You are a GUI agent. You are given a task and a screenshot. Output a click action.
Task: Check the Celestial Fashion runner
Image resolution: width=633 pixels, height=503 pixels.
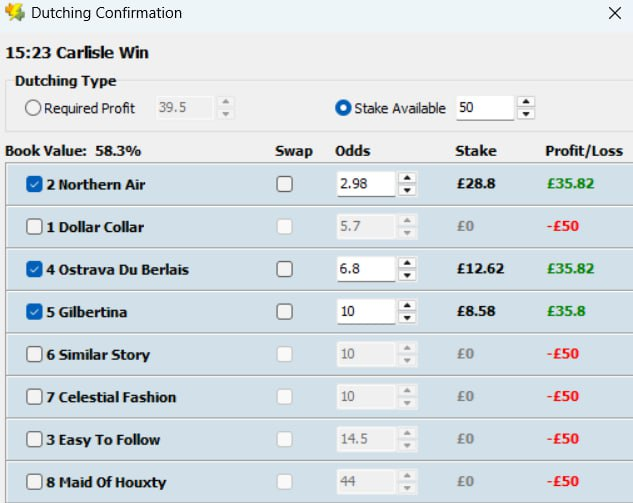tap(35, 397)
